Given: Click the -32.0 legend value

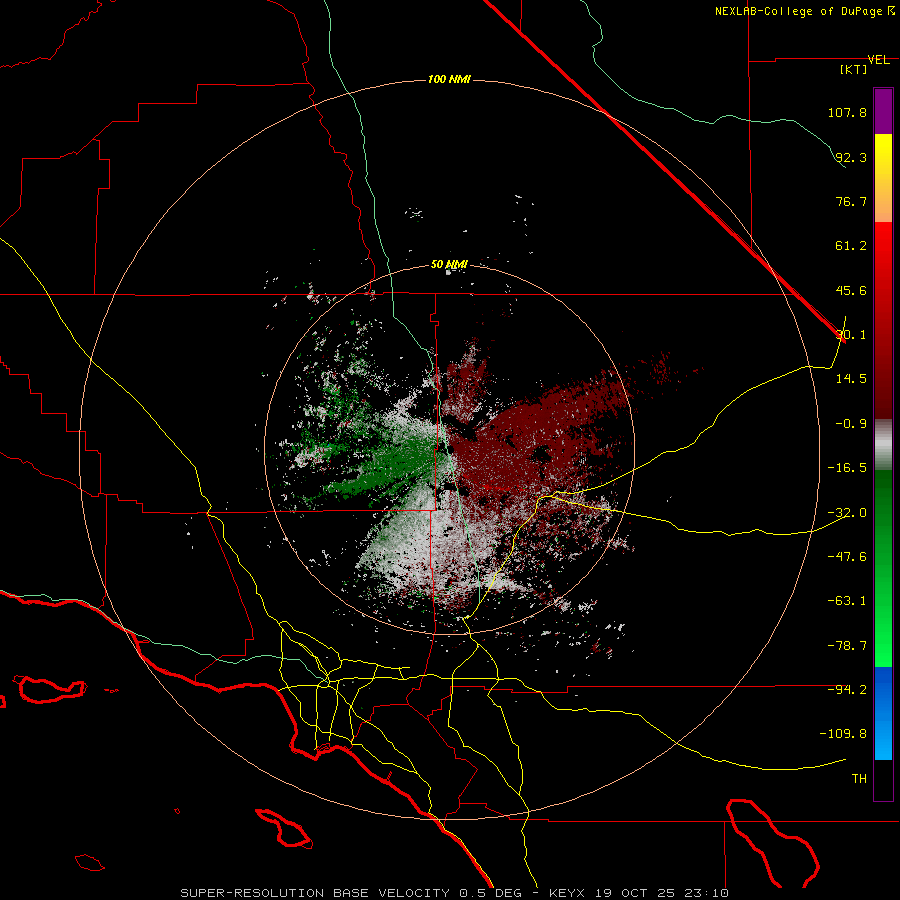Looking at the screenshot, I should (x=847, y=513).
